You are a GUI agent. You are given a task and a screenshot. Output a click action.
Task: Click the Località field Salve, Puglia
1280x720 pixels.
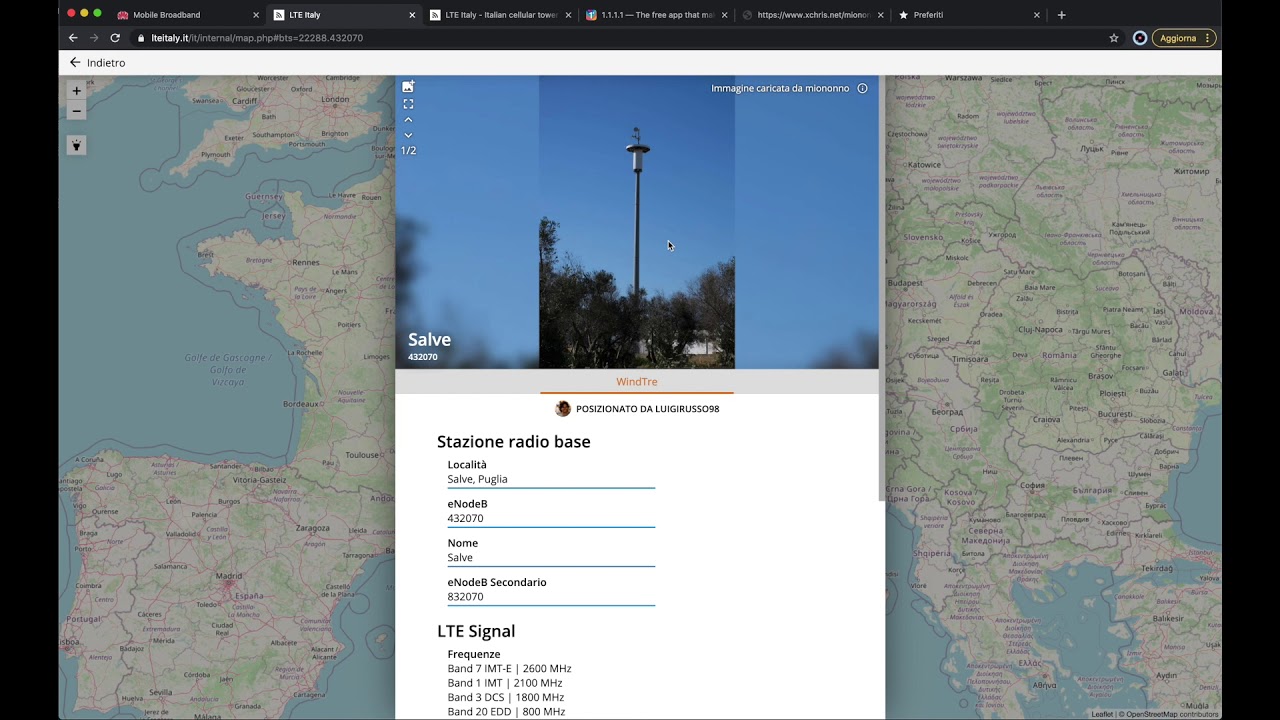pyautogui.click(x=551, y=479)
